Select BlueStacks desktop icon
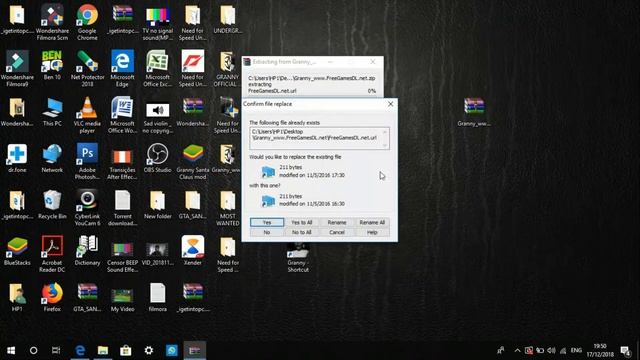 point(17,251)
